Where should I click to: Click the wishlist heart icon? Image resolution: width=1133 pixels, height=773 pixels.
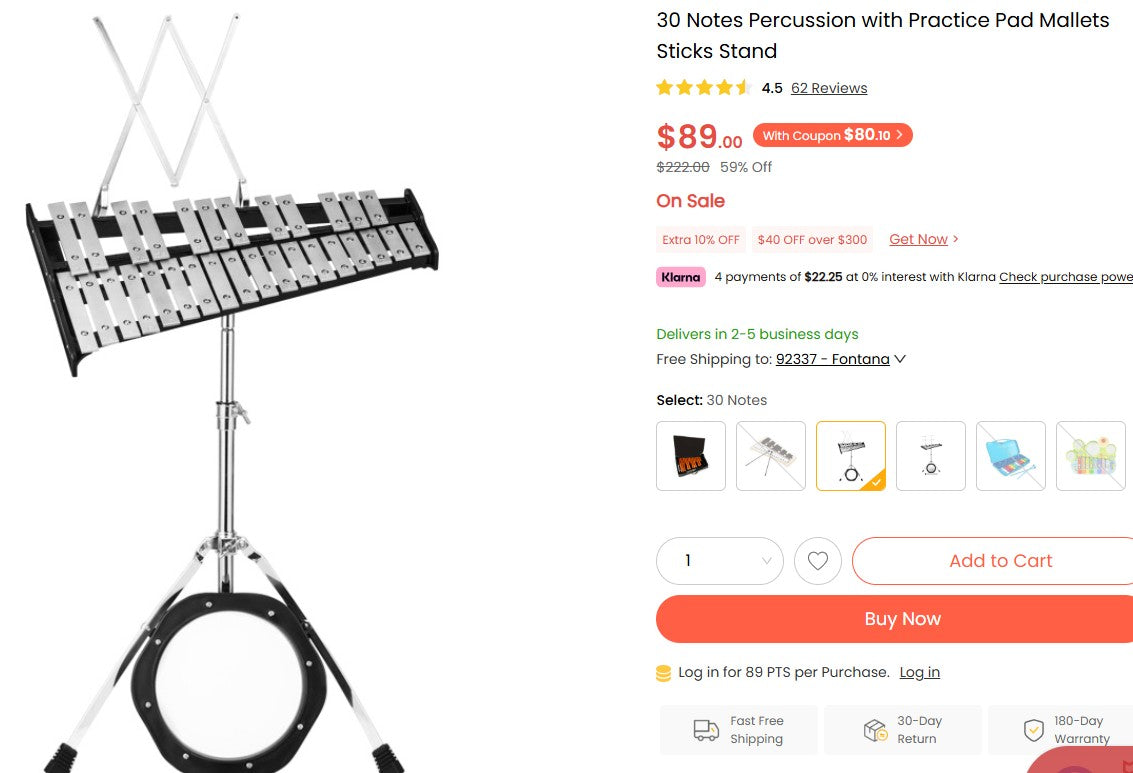pyautogui.click(x=817, y=560)
